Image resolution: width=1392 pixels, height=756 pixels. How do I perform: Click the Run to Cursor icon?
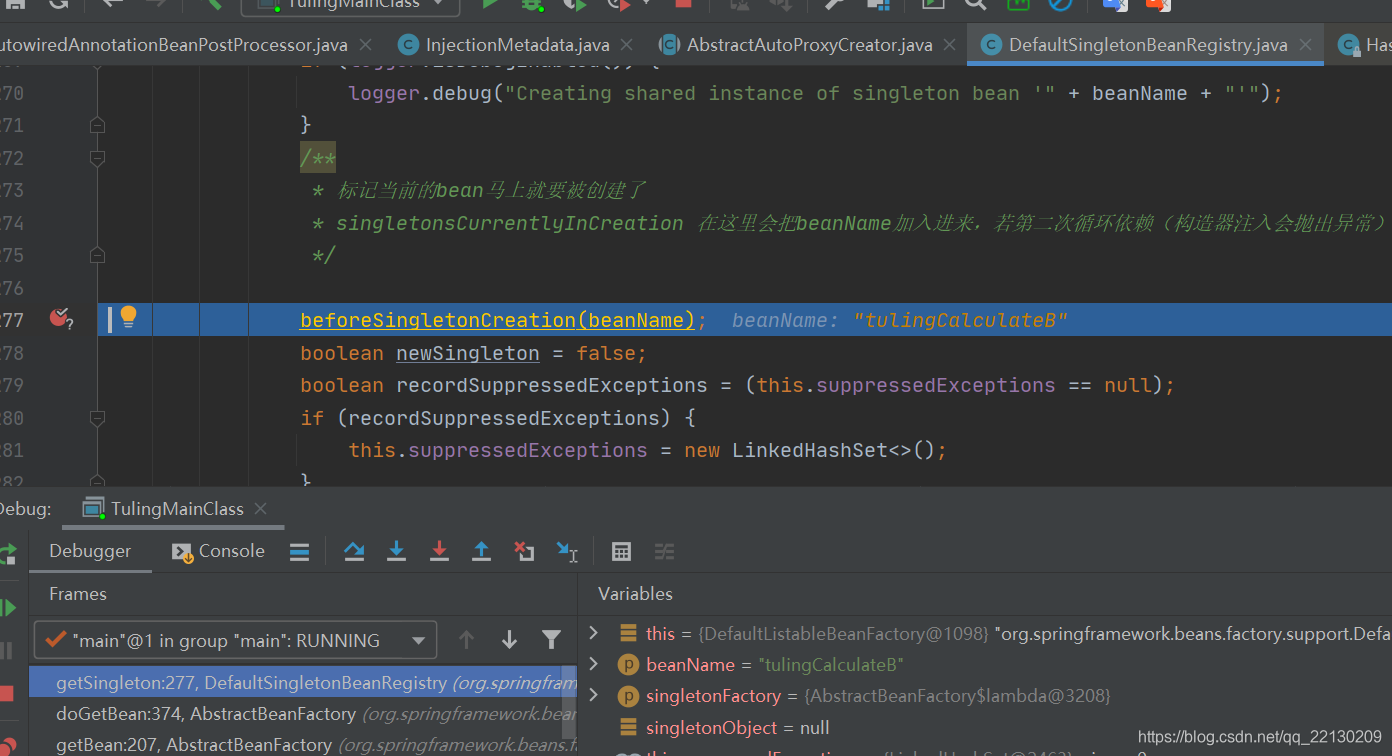567,552
